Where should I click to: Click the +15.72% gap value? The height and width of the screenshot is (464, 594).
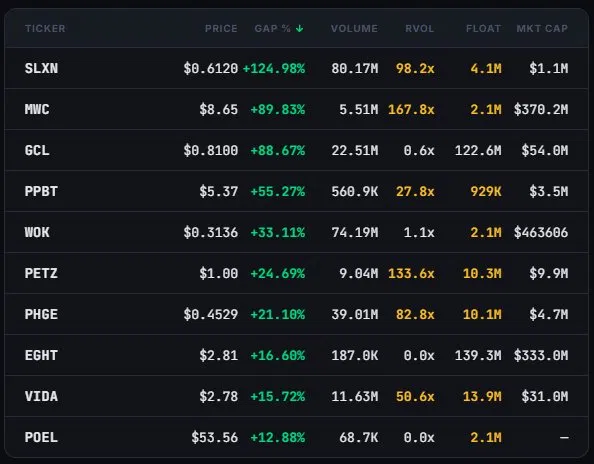click(x=278, y=396)
